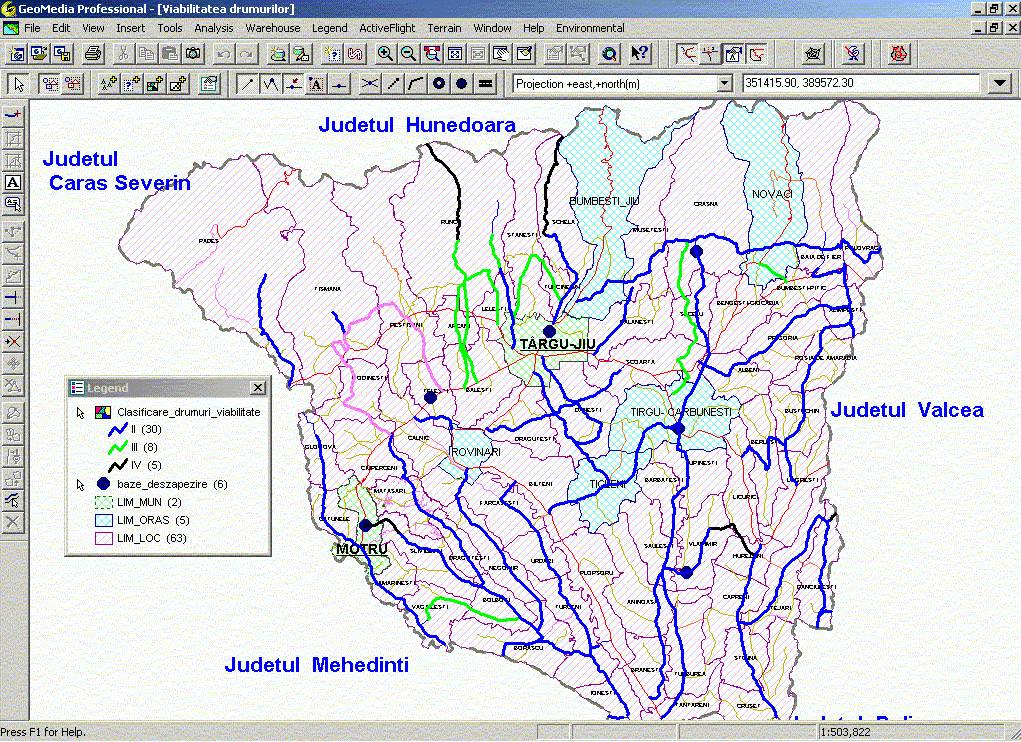
Task: Toggle selectability arrow for Clasificare_drumuri_viabilitate
Action: click(81, 413)
